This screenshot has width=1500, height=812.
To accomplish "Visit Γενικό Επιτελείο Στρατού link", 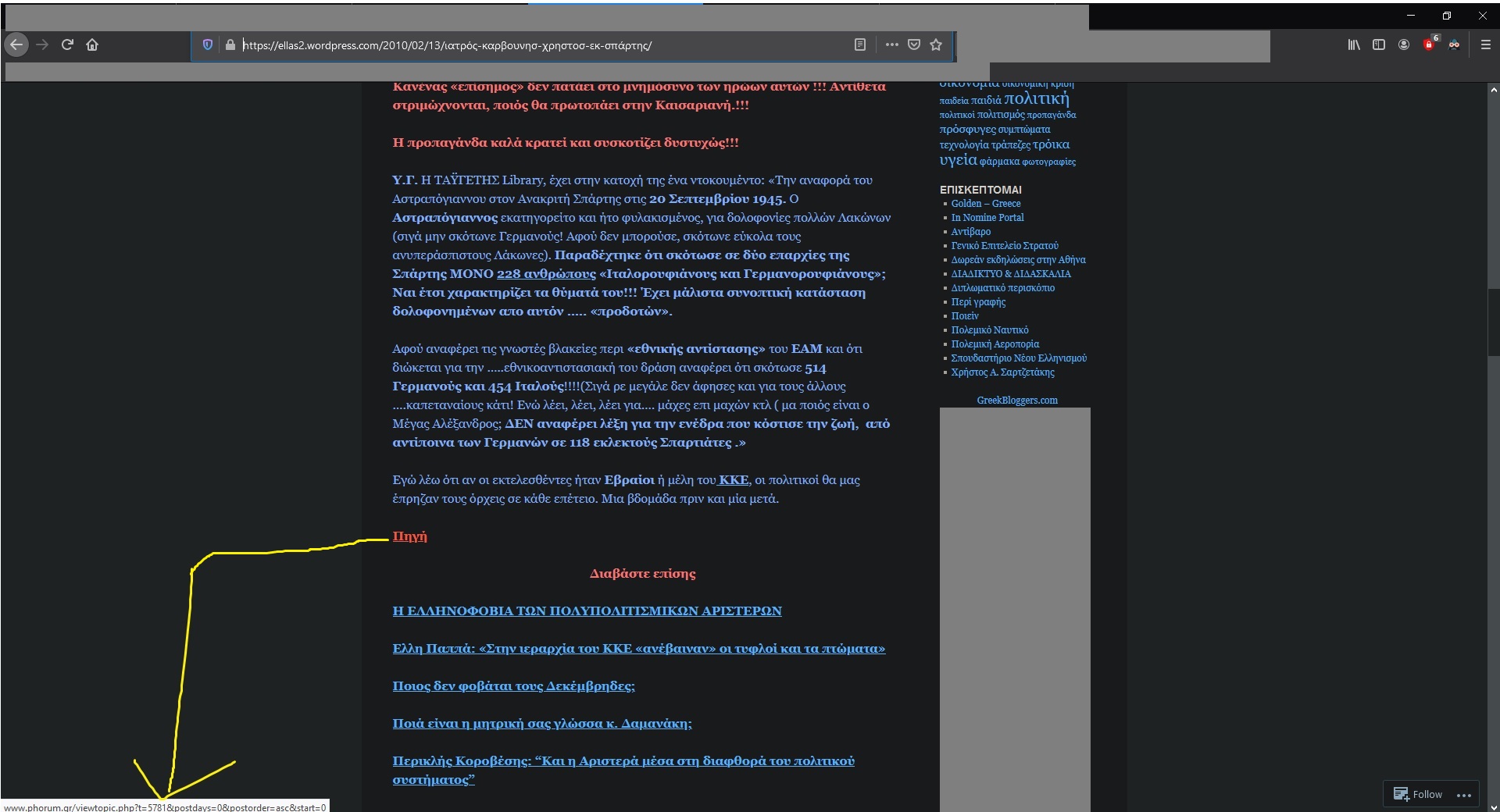I will pos(1005,246).
